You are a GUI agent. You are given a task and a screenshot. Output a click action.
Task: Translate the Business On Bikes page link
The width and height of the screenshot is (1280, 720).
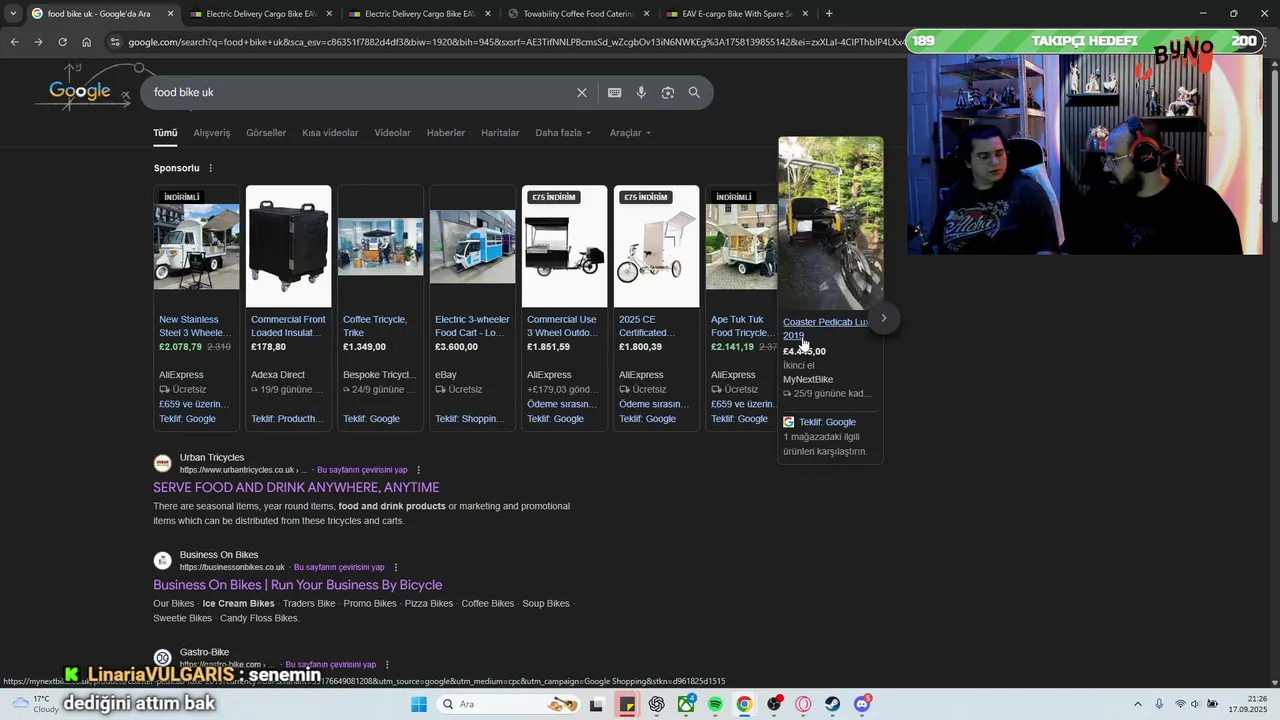(x=339, y=567)
